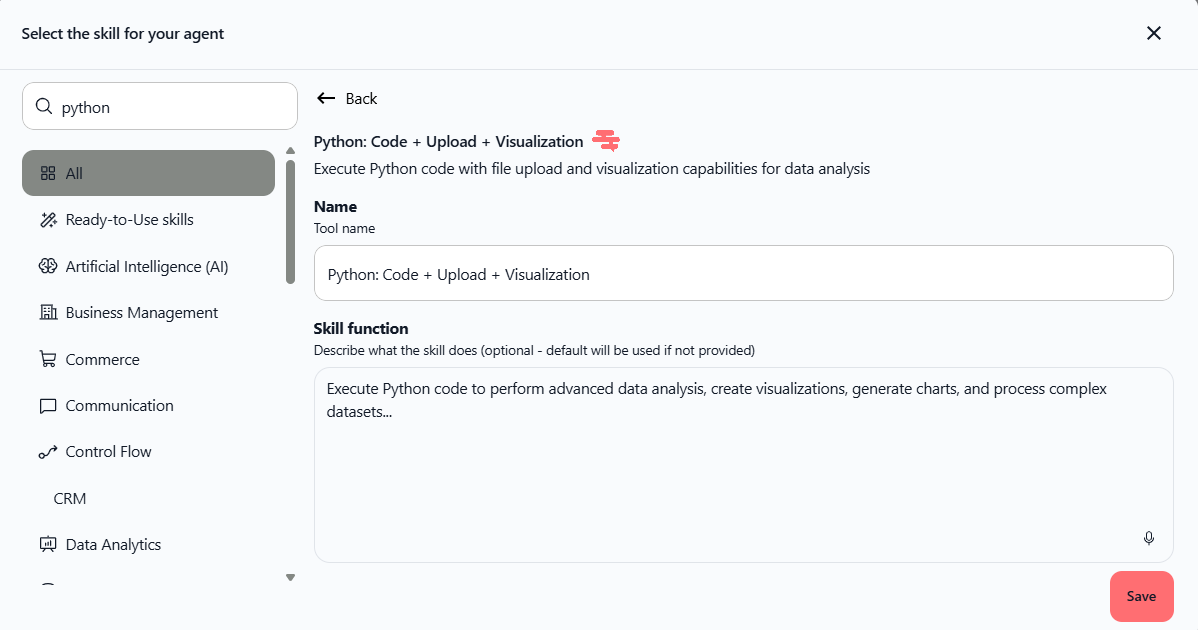The width and height of the screenshot is (1198, 630).
Task: Click the Tool name input field
Action: pos(743,274)
